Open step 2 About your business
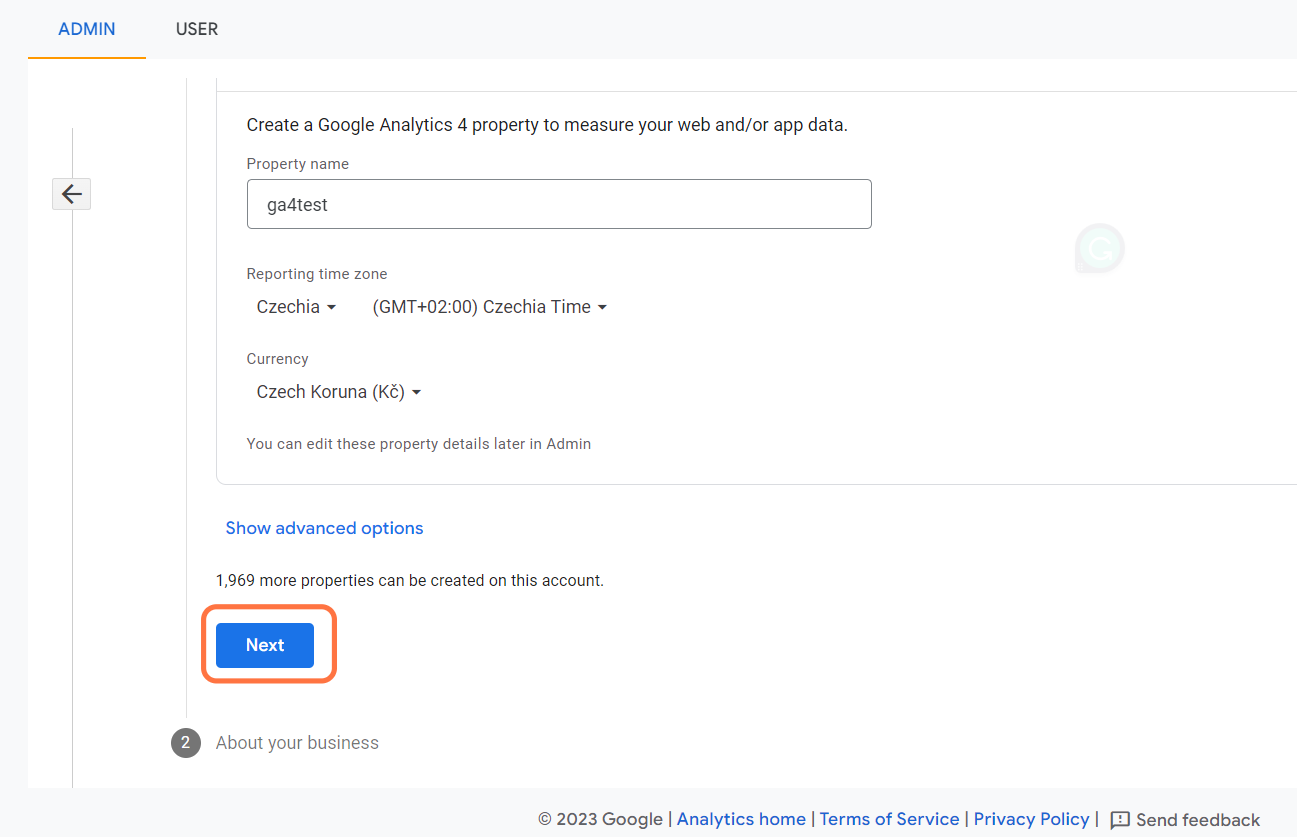 tap(297, 743)
